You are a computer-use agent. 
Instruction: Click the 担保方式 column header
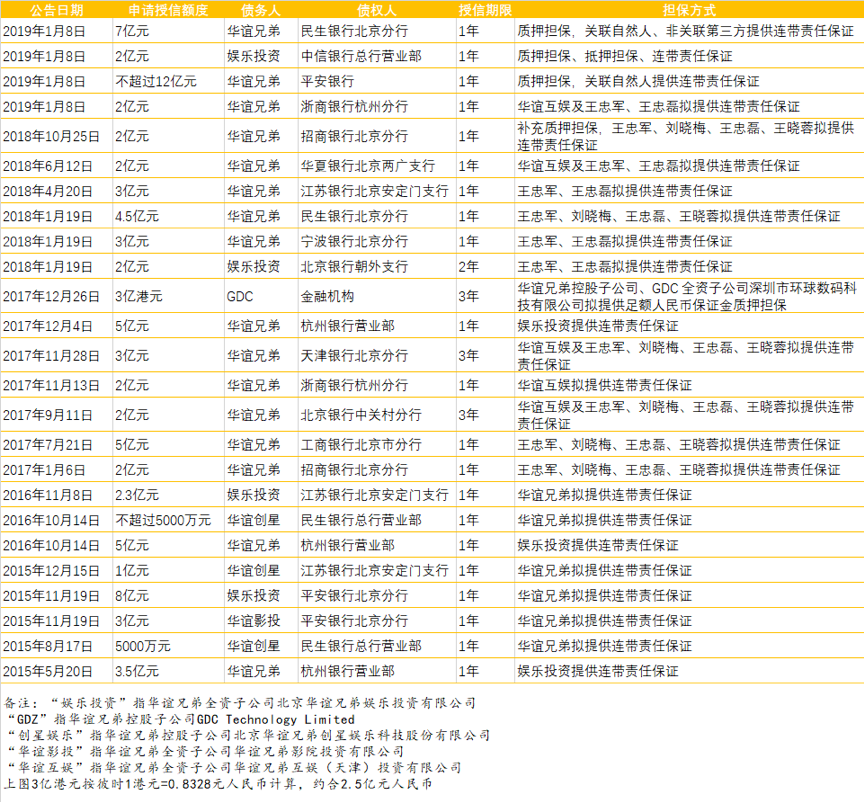689,10
